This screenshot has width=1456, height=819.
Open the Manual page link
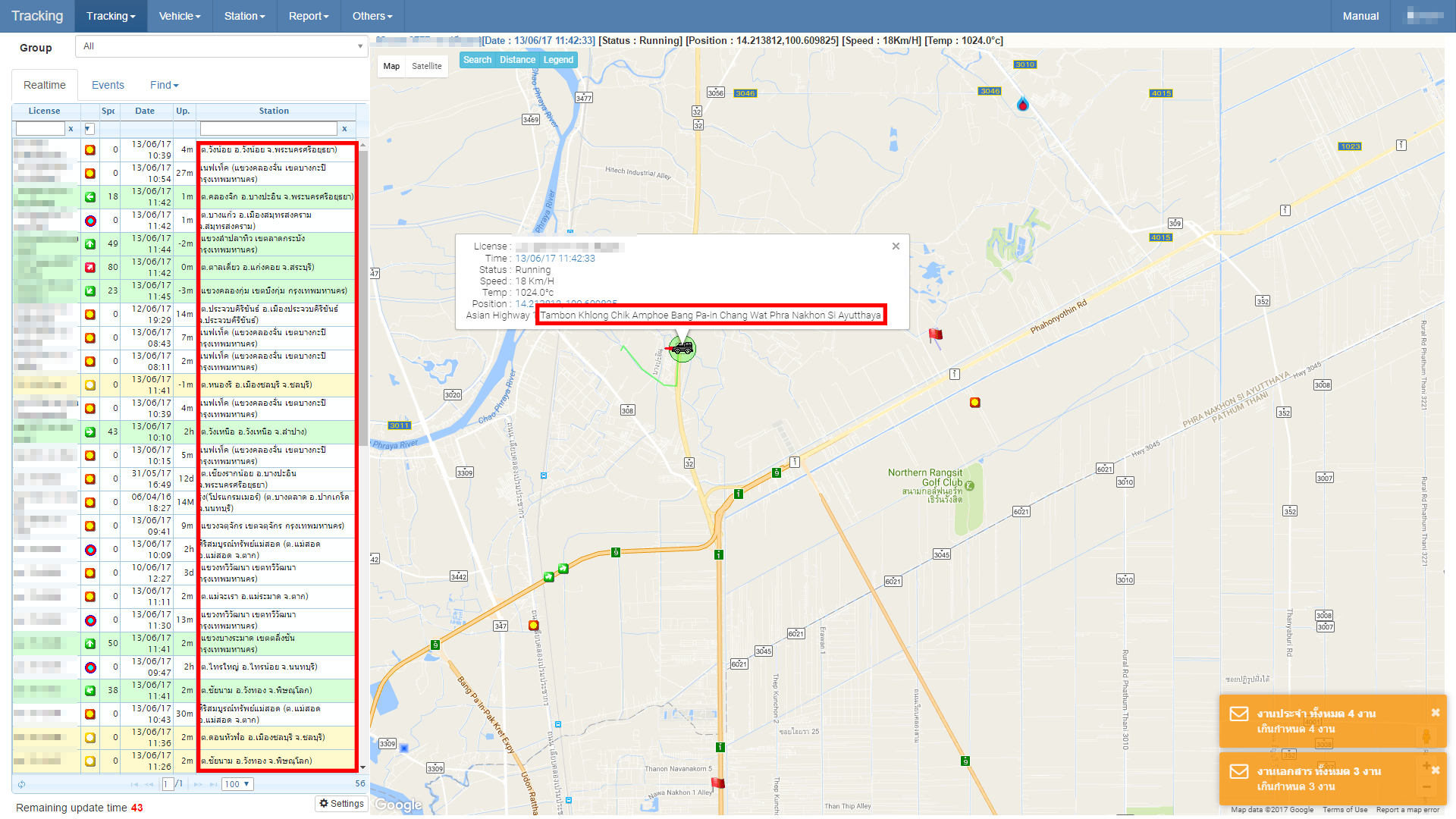point(1360,16)
